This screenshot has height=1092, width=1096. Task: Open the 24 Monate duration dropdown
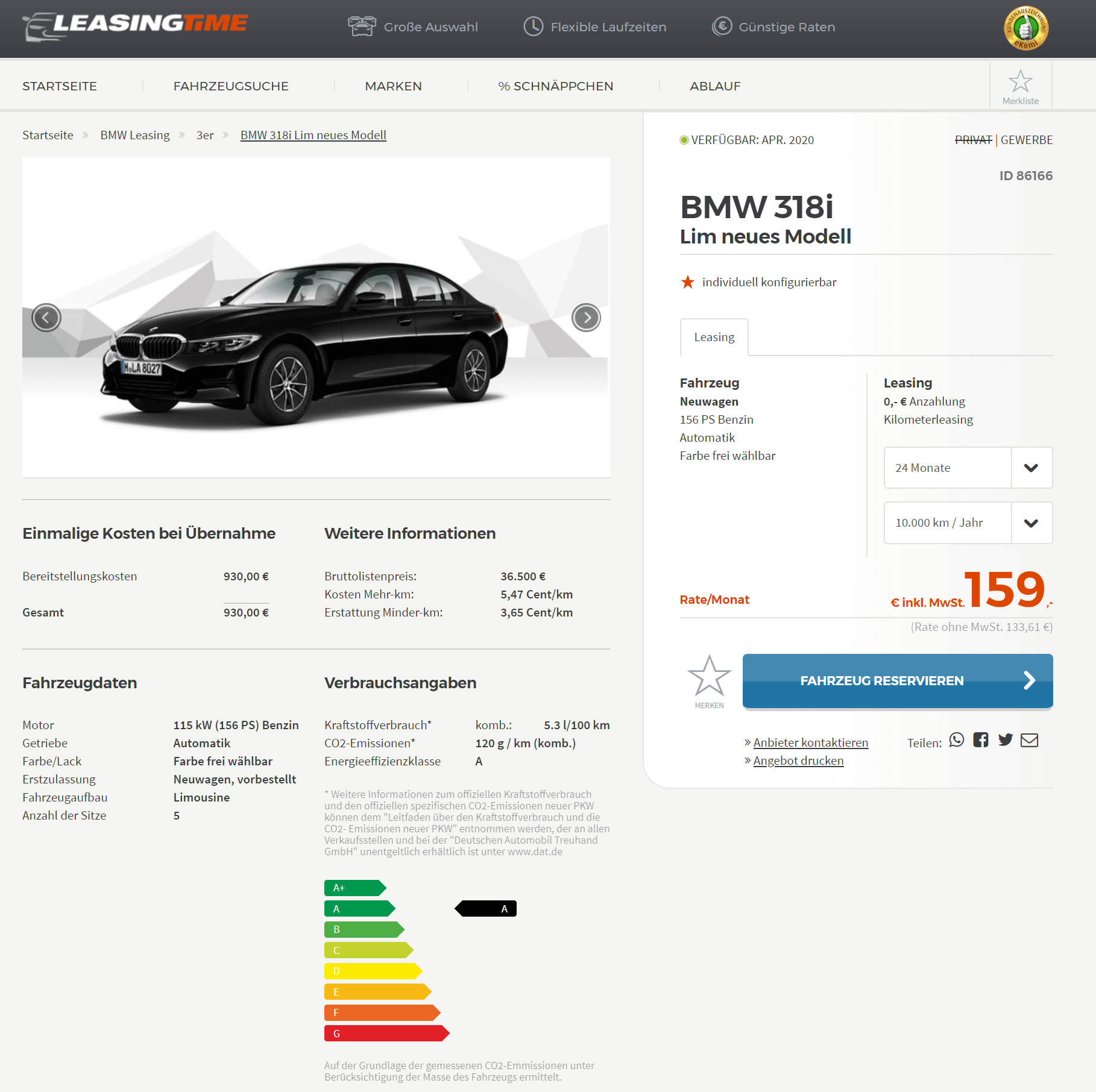click(968, 468)
